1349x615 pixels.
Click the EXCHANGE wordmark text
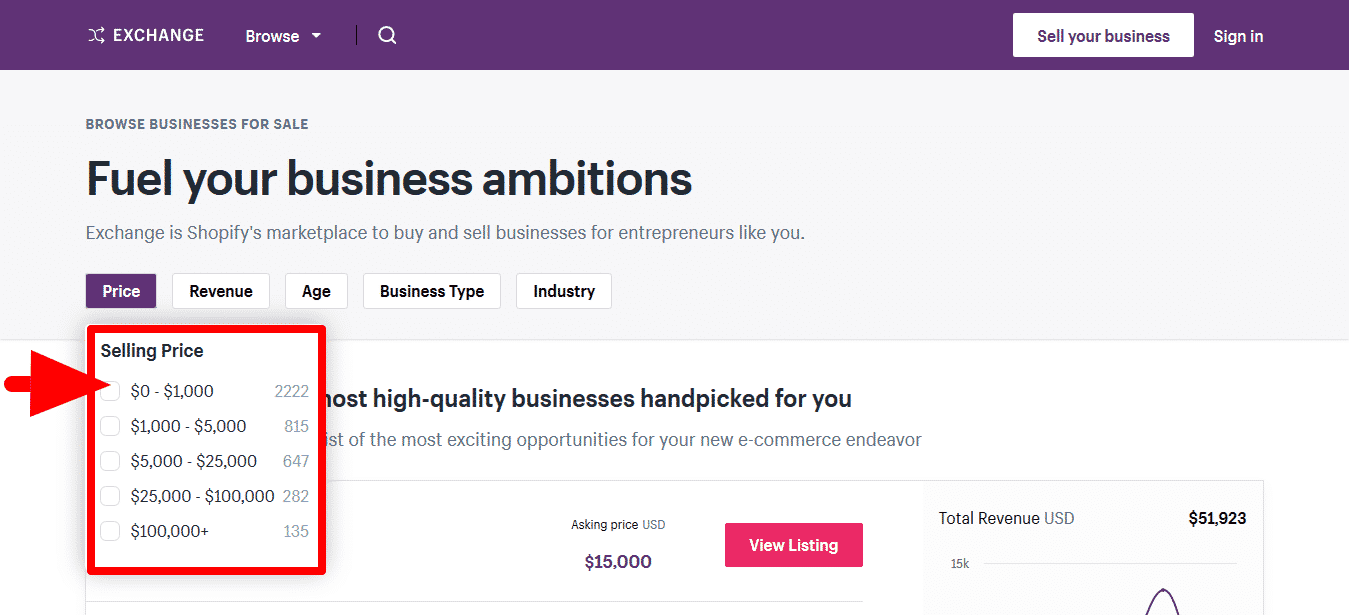click(158, 36)
